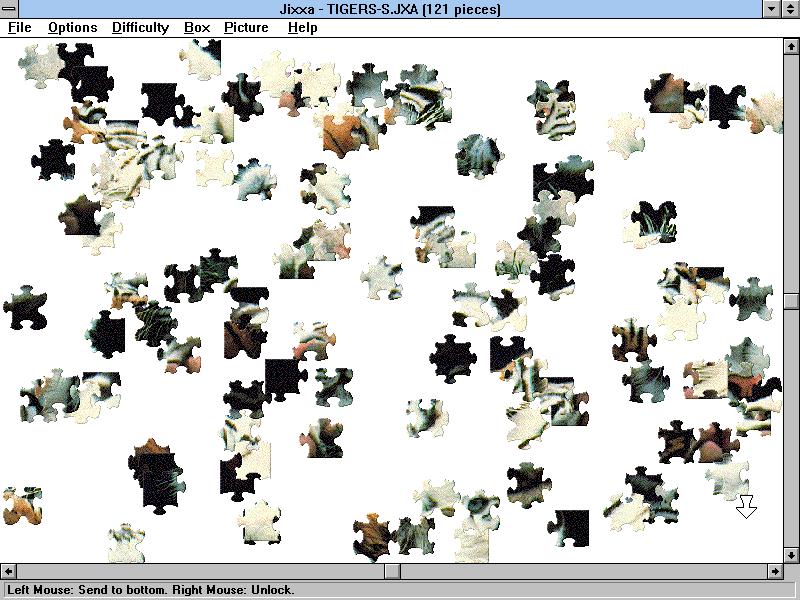Select the isolated cream-white piece at upper right
The image size is (800, 600).
coord(626,135)
